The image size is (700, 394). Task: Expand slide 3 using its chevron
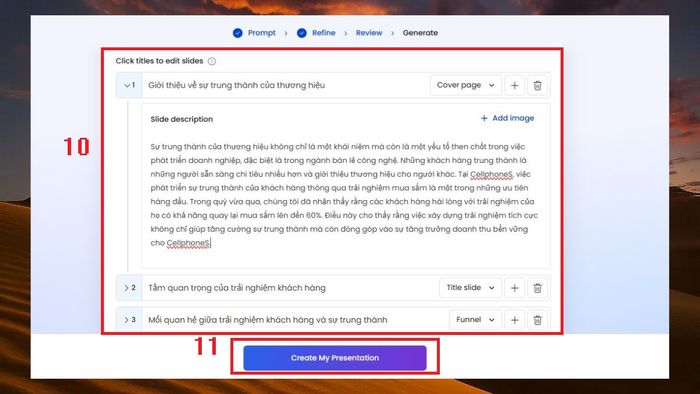pos(126,320)
